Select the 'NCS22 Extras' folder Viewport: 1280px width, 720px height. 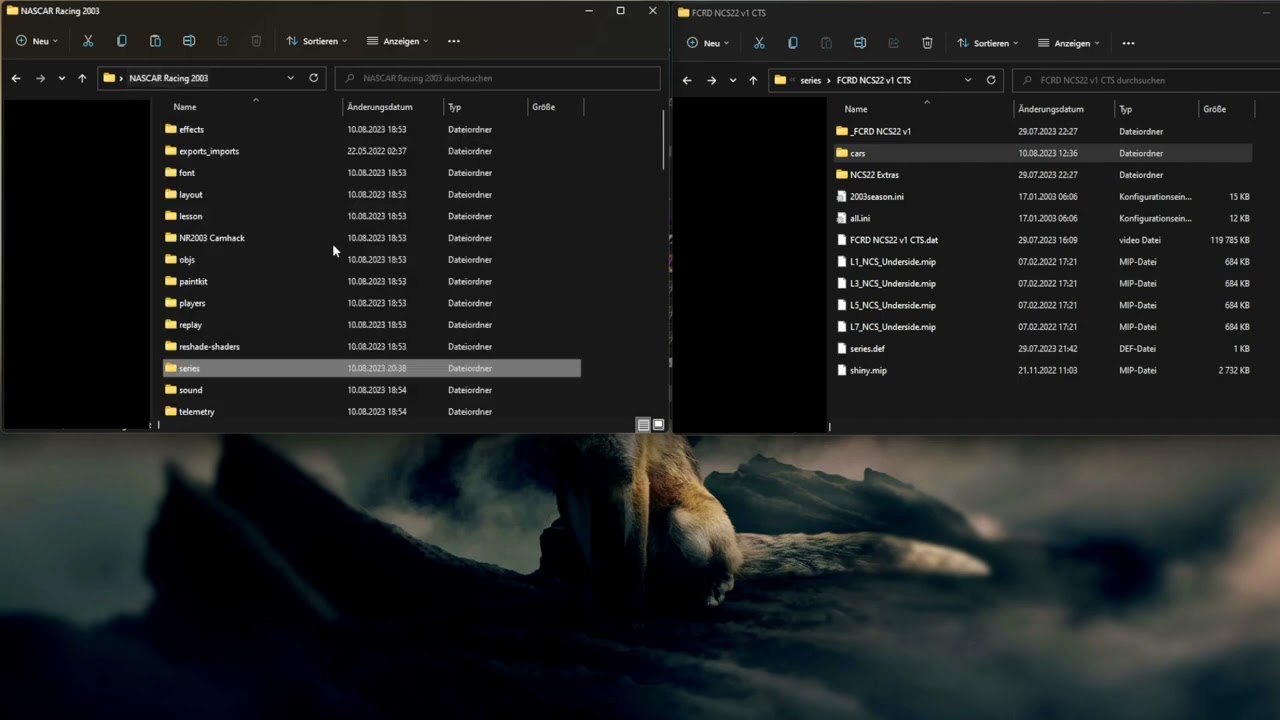click(x=1043, y=175)
